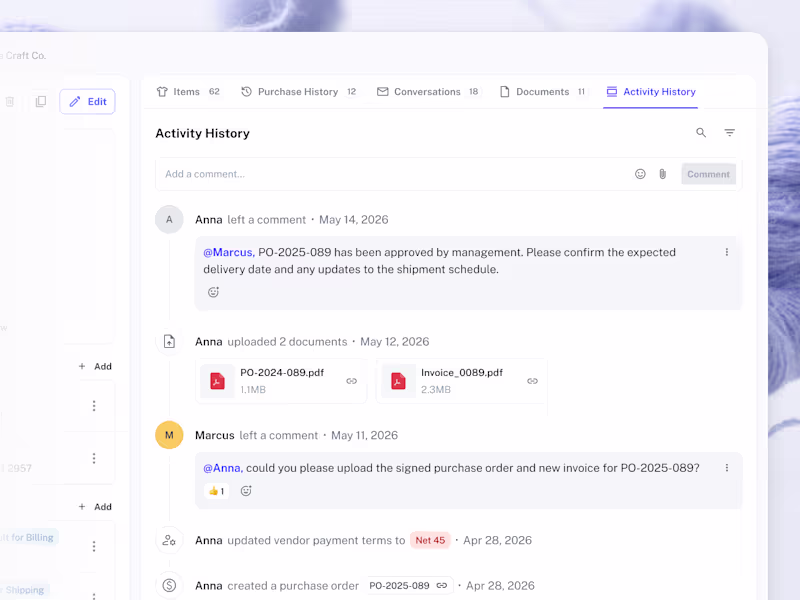Click the trash icon left of Edit
Screen dimensions: 800x600
(10, 102)
